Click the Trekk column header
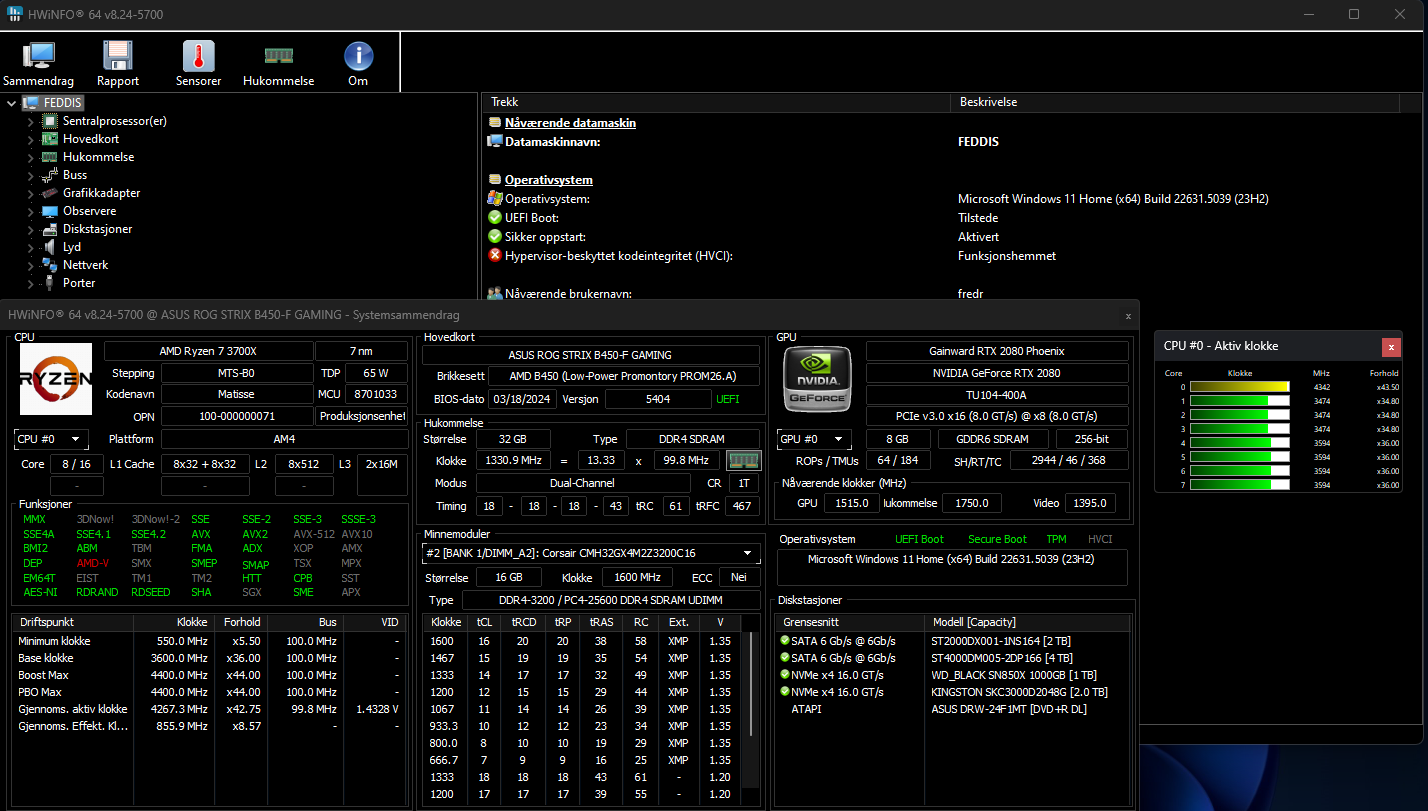1428x811 pixels. coord(715,102)
